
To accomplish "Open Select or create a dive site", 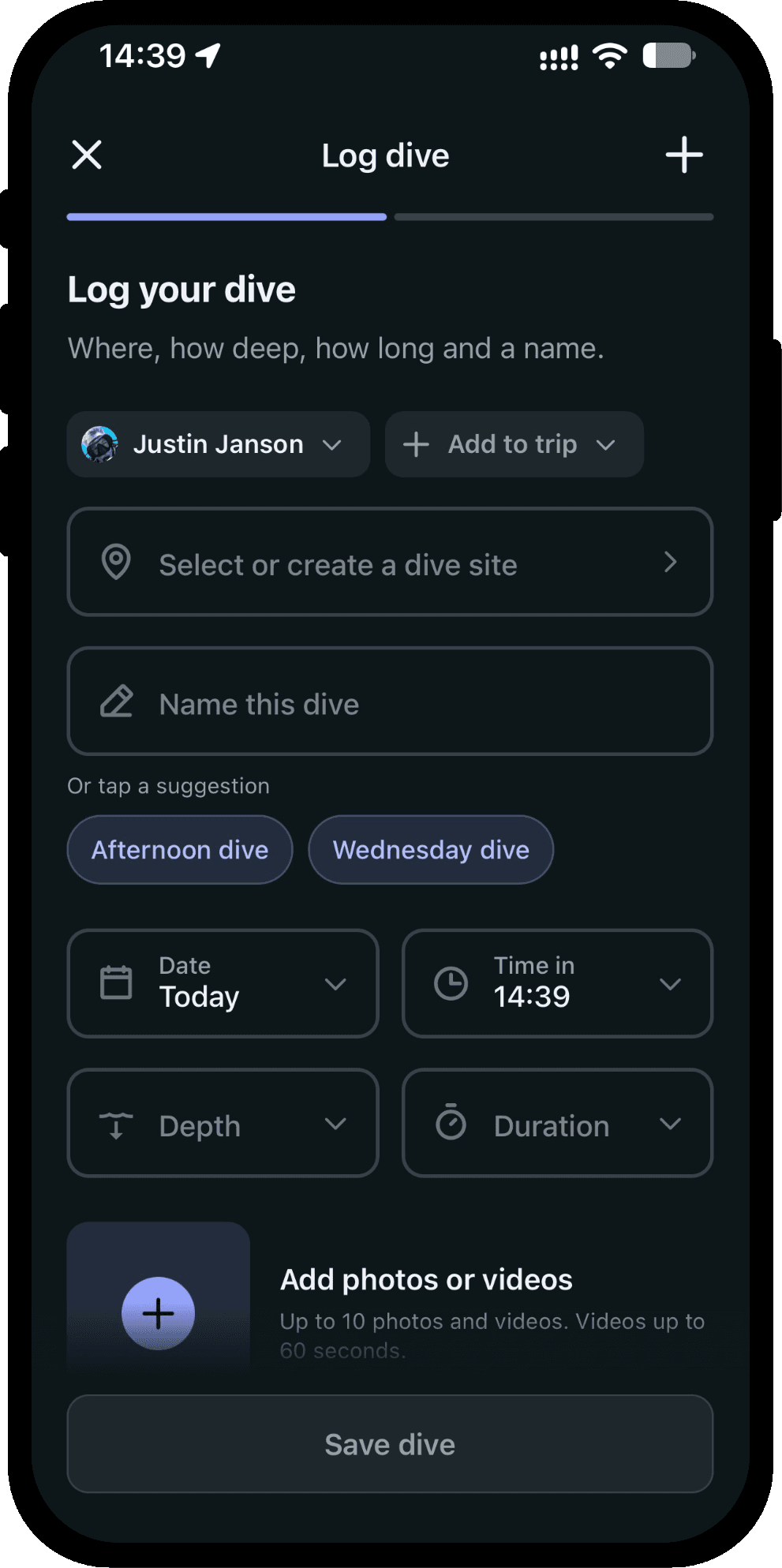I will pos(390,562).
